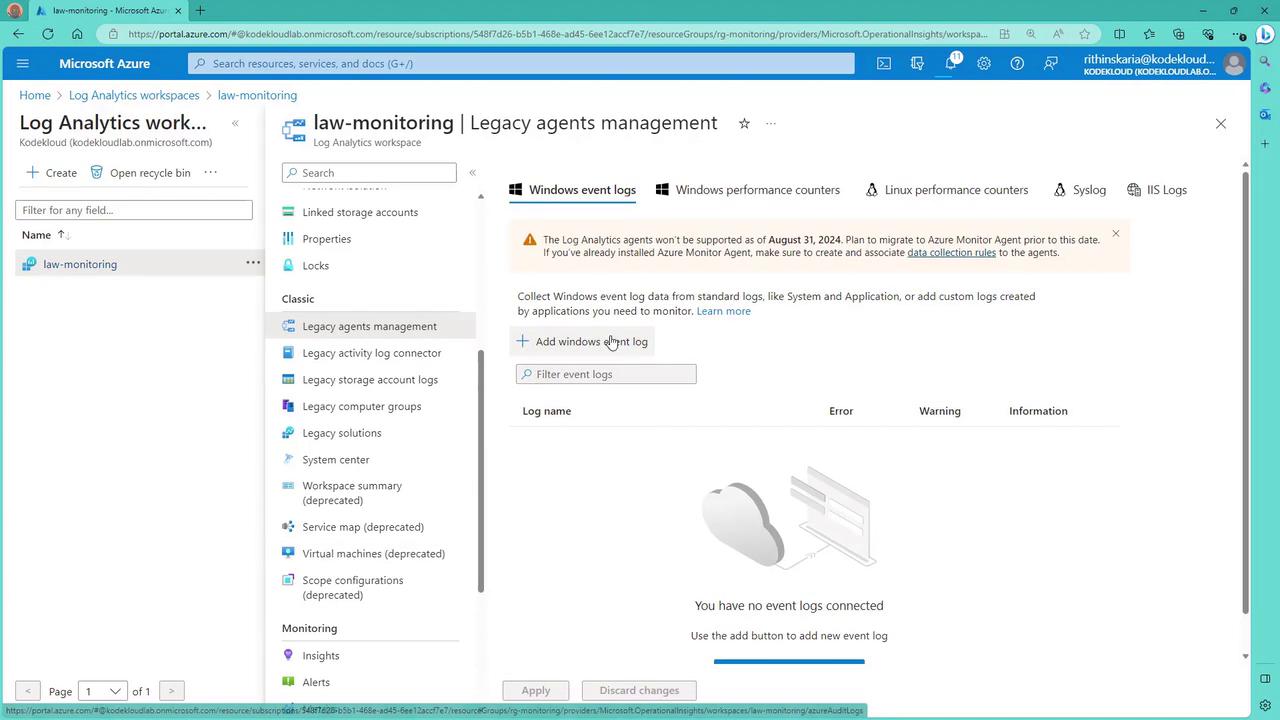Switch to Windows performance counters tab

tap(748, 190)
